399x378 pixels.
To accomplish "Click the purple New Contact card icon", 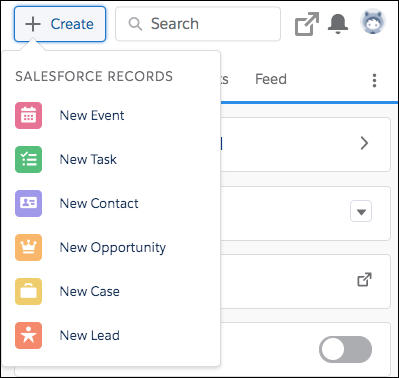I will 28,203.
